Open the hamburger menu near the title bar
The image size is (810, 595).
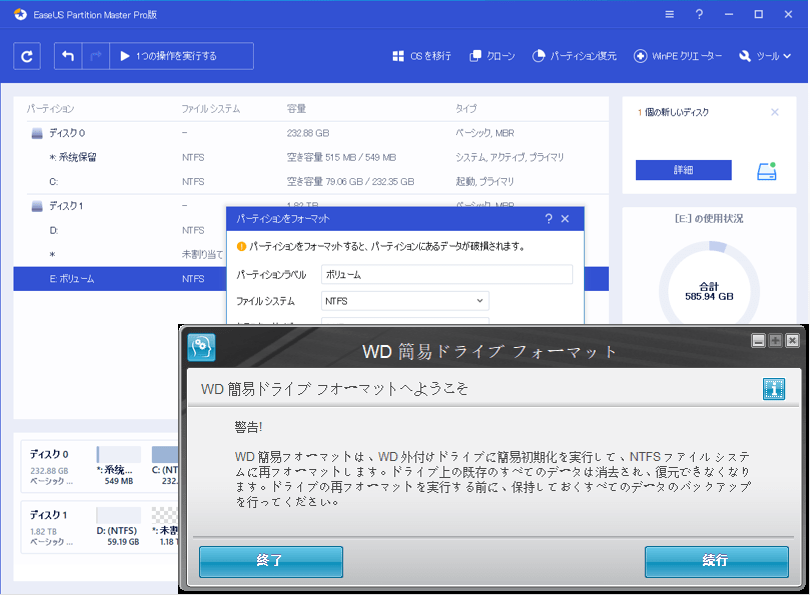pyautogui.click(x=668, y=15)
